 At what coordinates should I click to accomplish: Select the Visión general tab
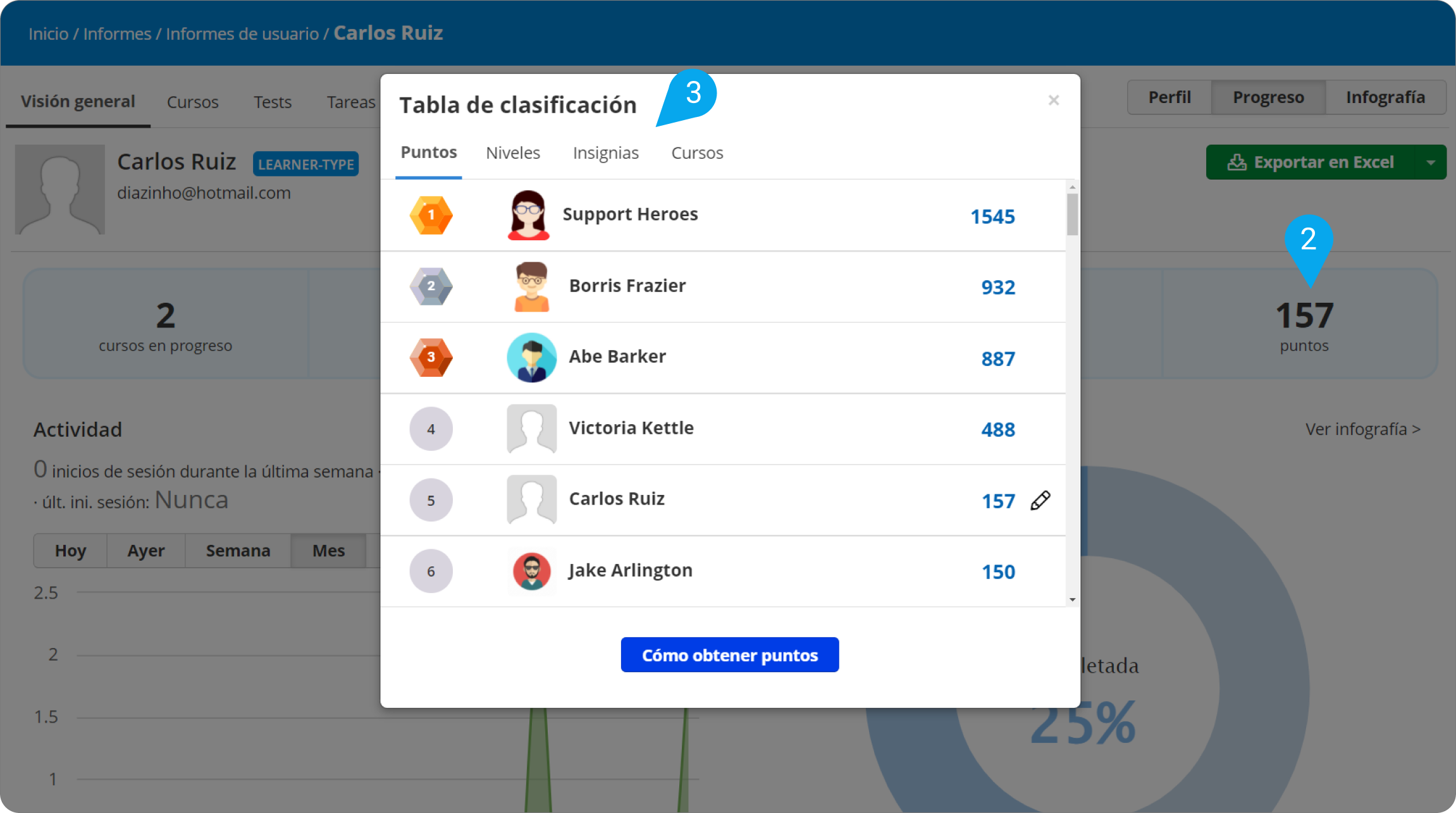point(78,101)
